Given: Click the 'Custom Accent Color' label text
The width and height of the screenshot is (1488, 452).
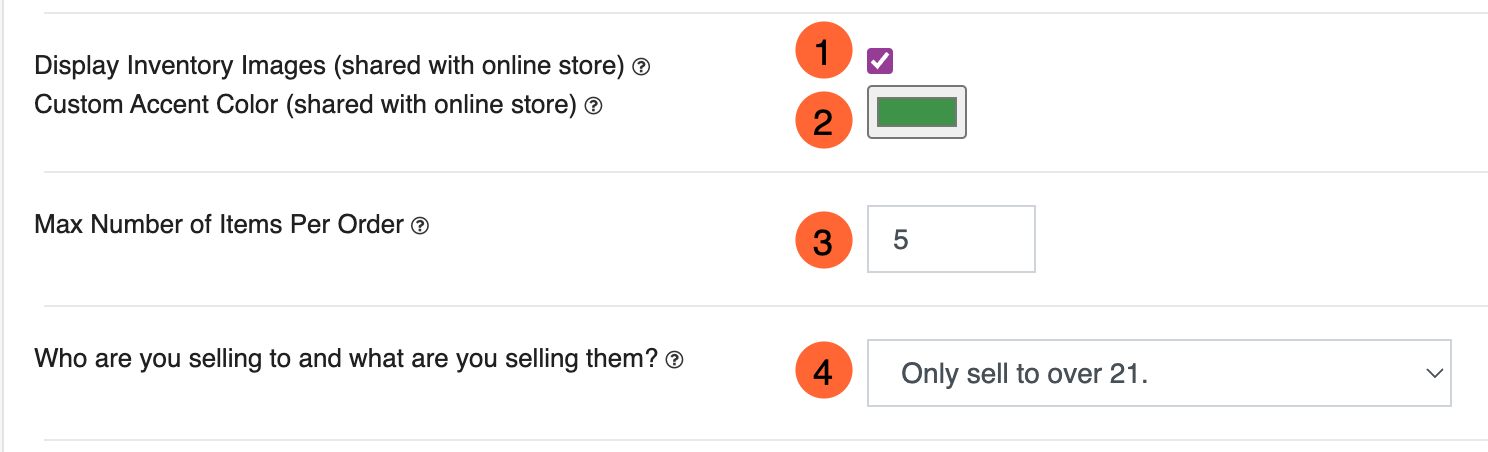Looking at the screenshot, I should 156,104.
